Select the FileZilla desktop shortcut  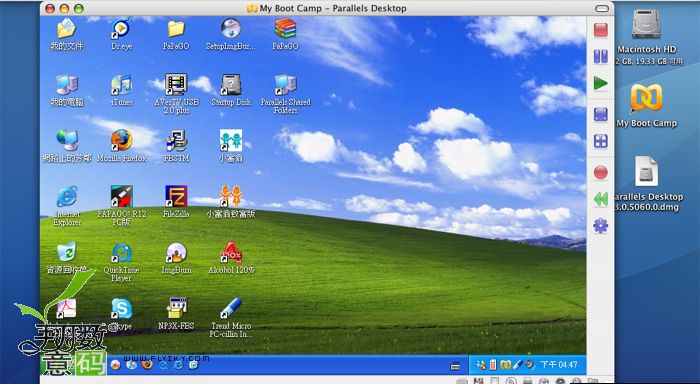176,202
